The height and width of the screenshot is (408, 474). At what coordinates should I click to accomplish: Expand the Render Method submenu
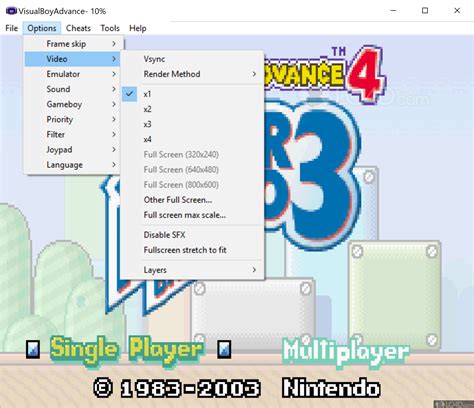pyautogui.click(x=192, y=74)
